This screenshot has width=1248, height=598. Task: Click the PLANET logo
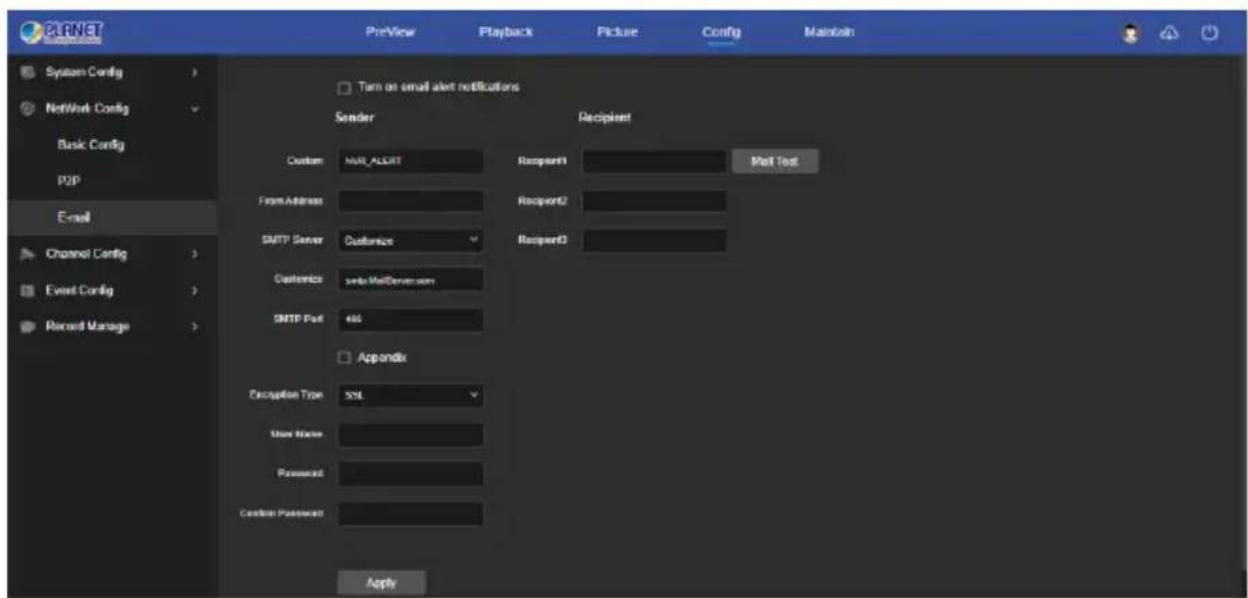click(x=62, y=32)
